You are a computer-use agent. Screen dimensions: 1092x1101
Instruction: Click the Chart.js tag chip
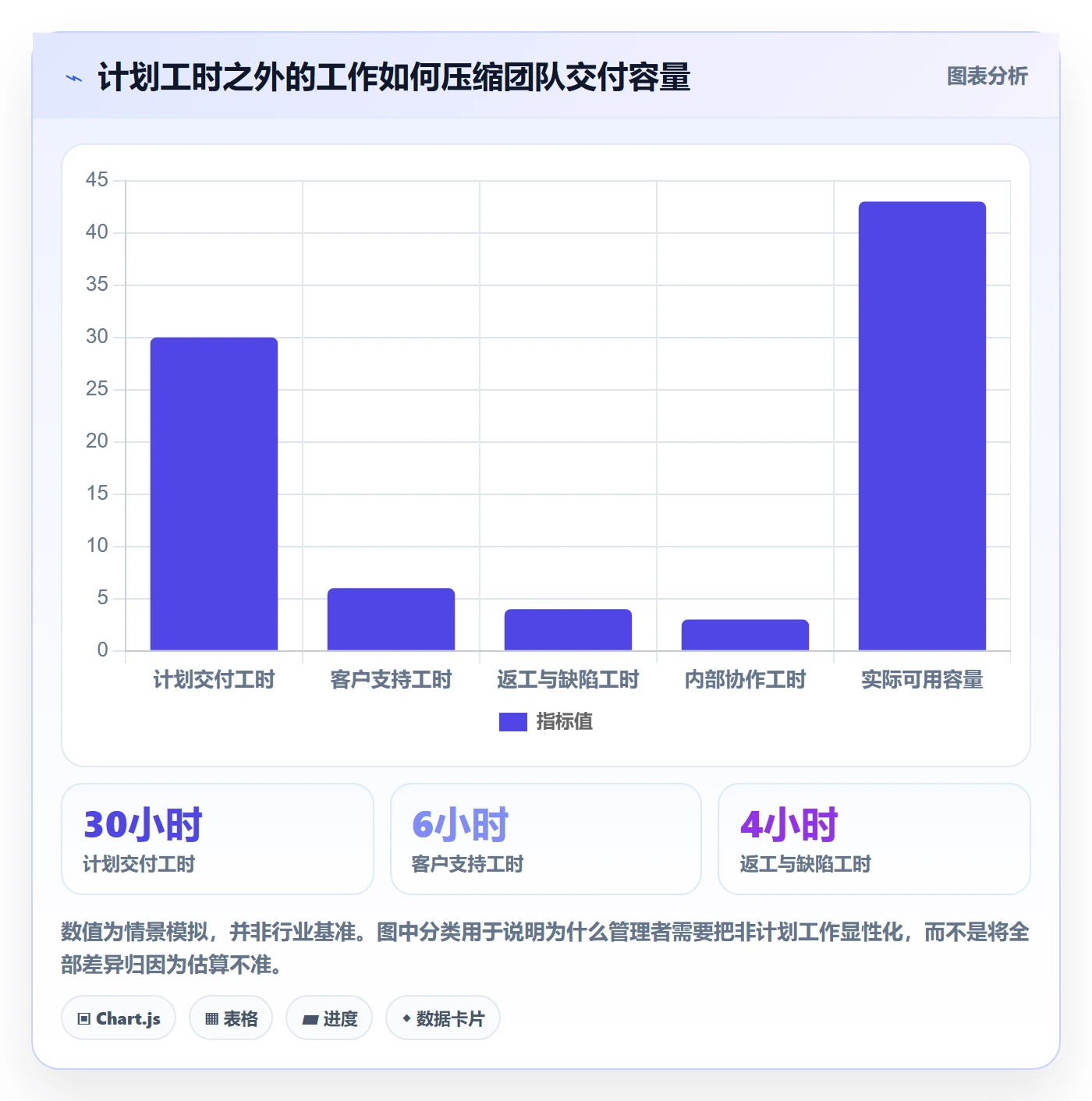(119, 1018)
